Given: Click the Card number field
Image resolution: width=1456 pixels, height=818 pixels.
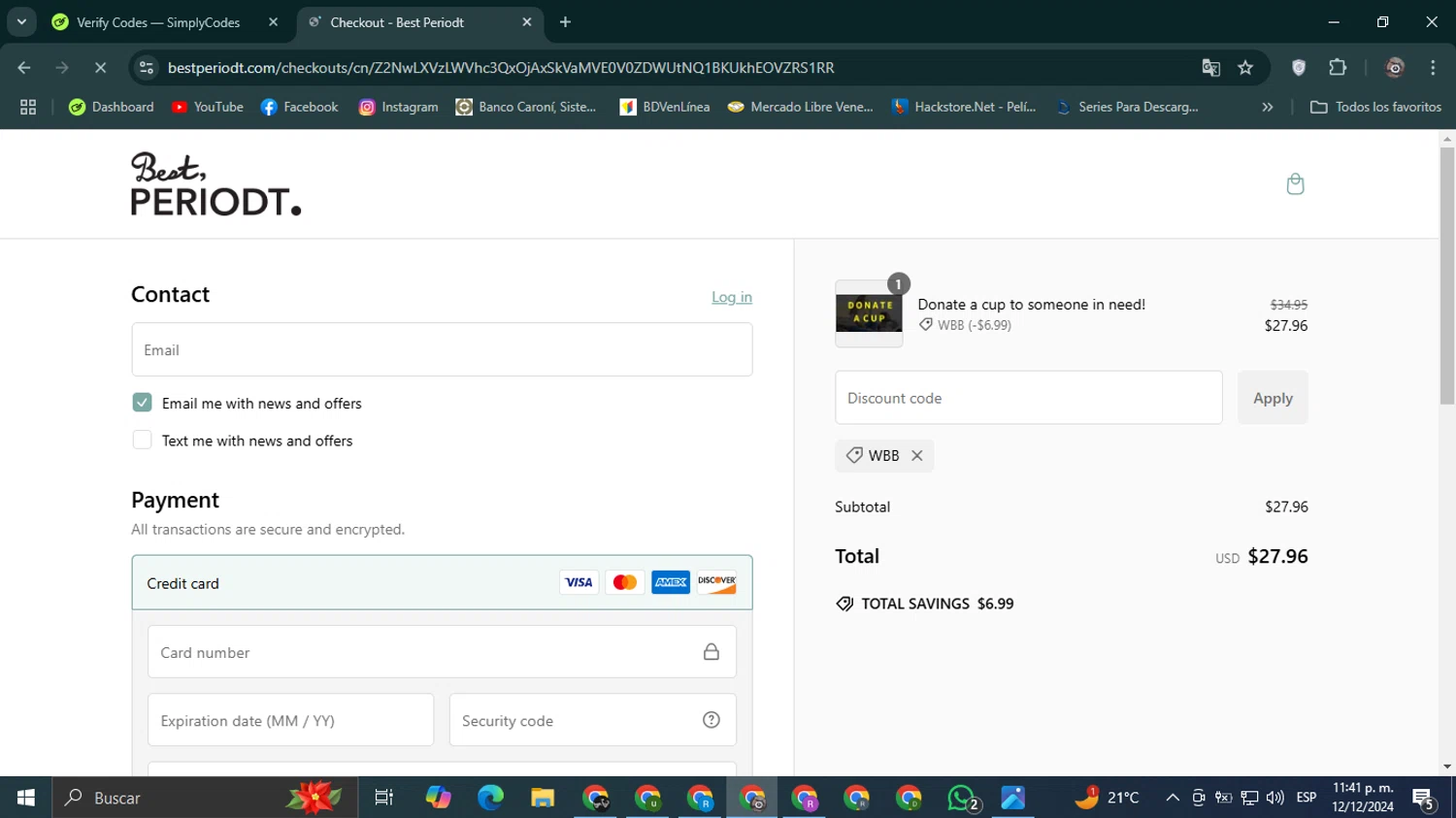Looking at the screenshot, I should click(442, 652).
